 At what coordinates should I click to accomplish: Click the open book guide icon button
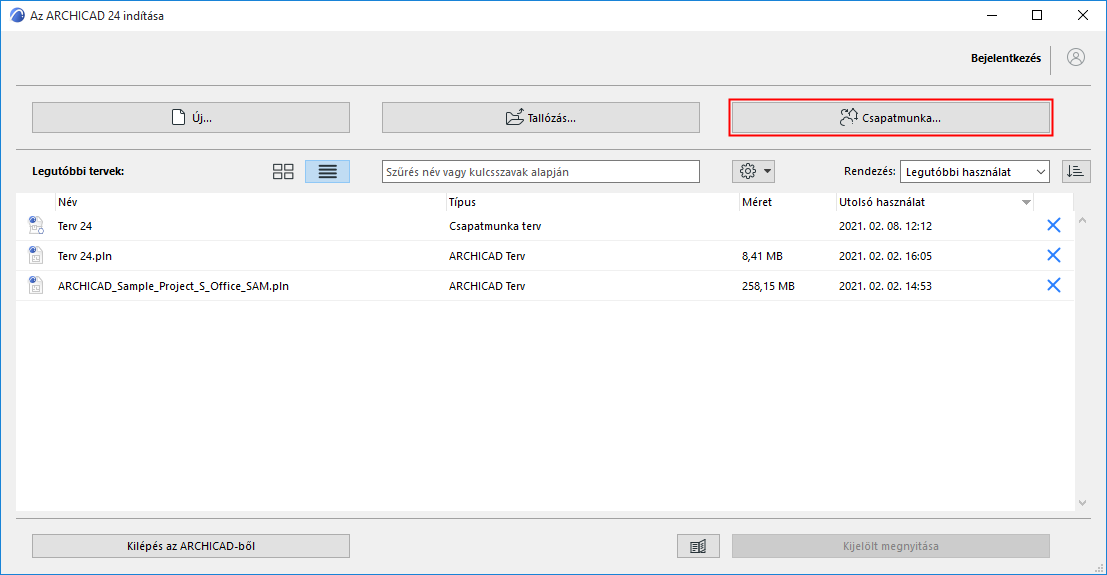pyautogui.click(x=698, y=546)
